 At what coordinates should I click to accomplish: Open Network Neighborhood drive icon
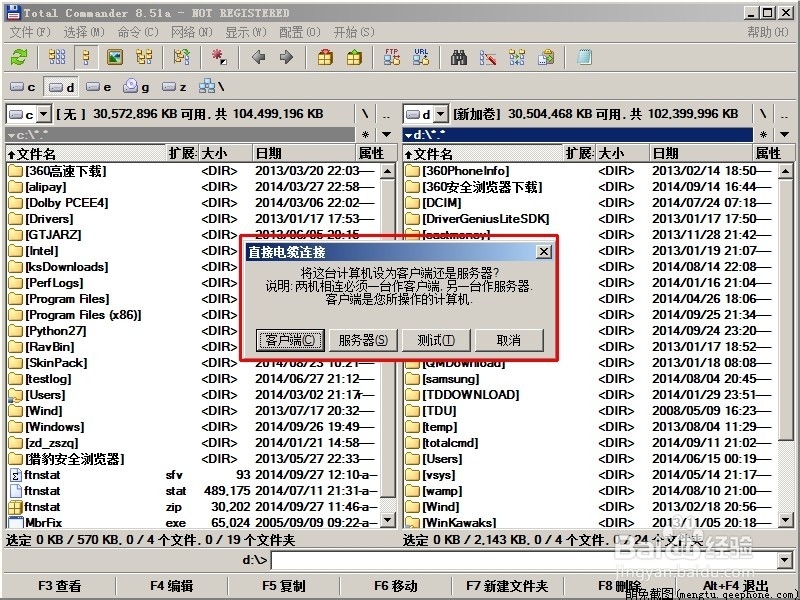[x=211, y=87]
